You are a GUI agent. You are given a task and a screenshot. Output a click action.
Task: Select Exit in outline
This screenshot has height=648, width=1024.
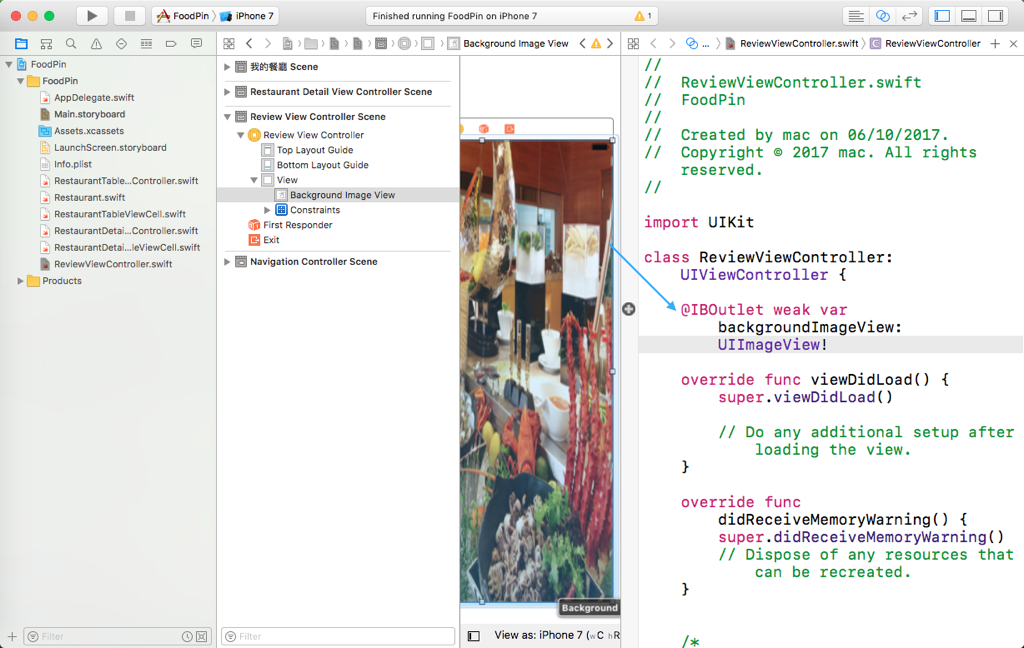[x=271, y=240]
